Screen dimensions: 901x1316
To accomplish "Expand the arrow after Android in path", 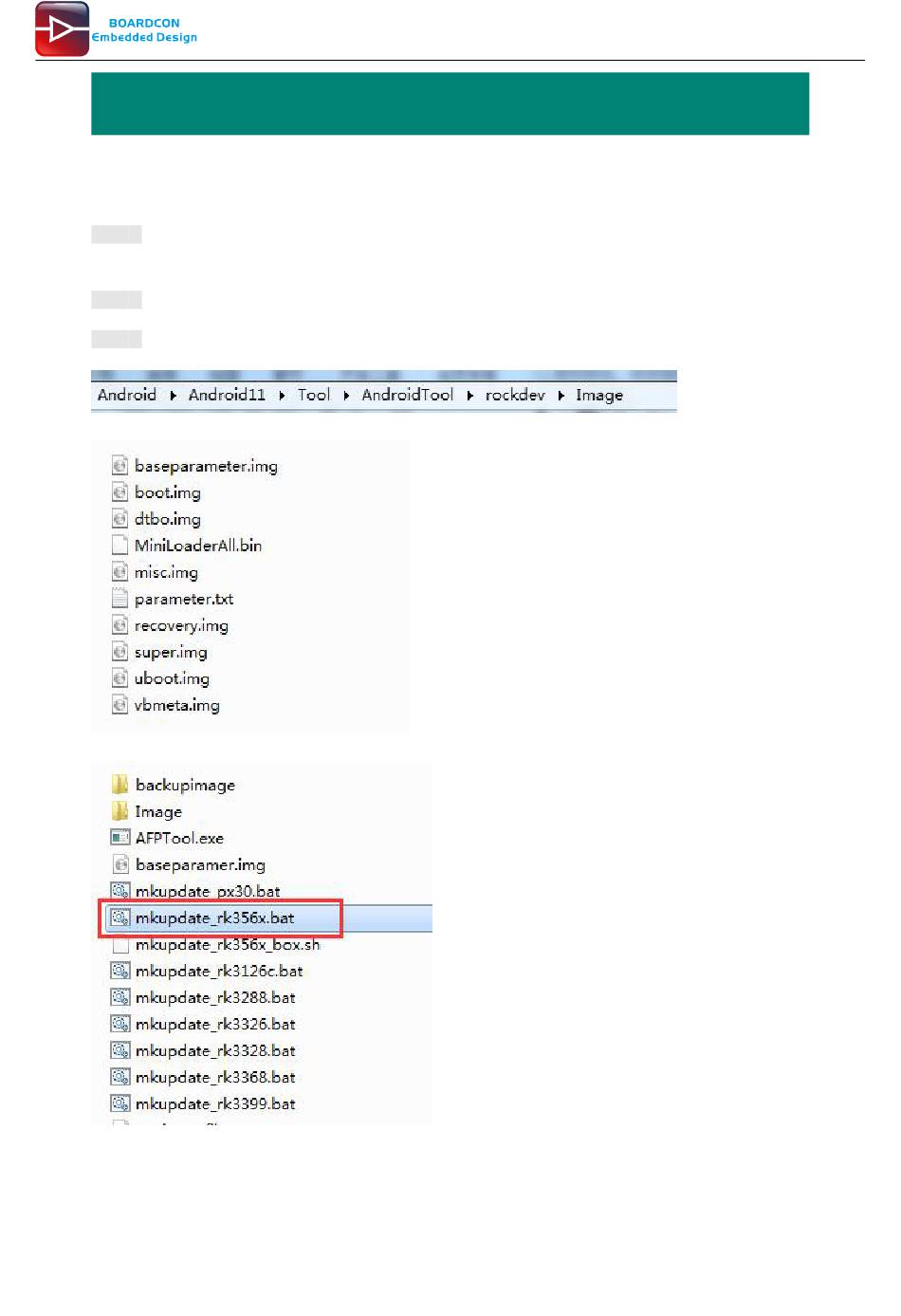I will pyautogui.click(x=173, y=396).
